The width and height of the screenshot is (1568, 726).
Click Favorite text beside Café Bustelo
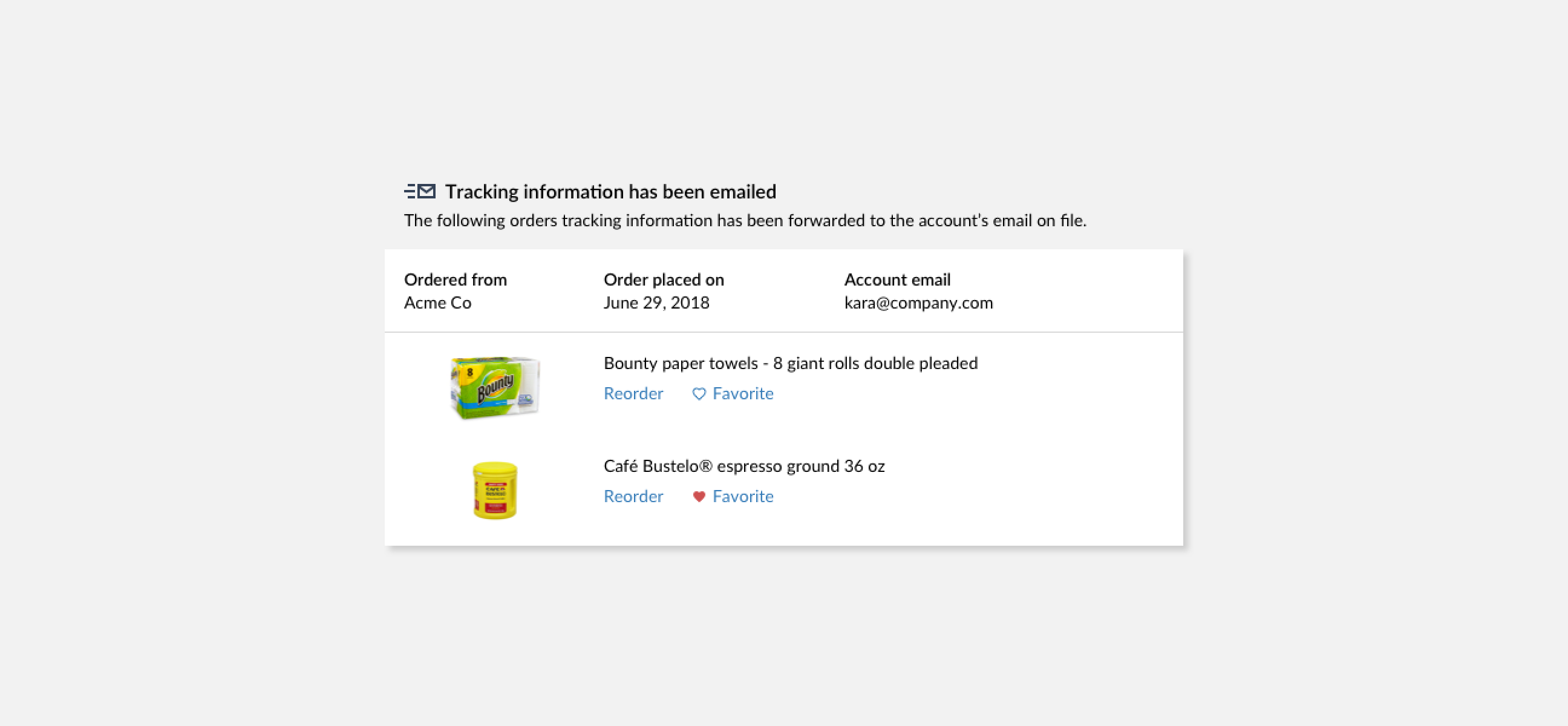743,497
